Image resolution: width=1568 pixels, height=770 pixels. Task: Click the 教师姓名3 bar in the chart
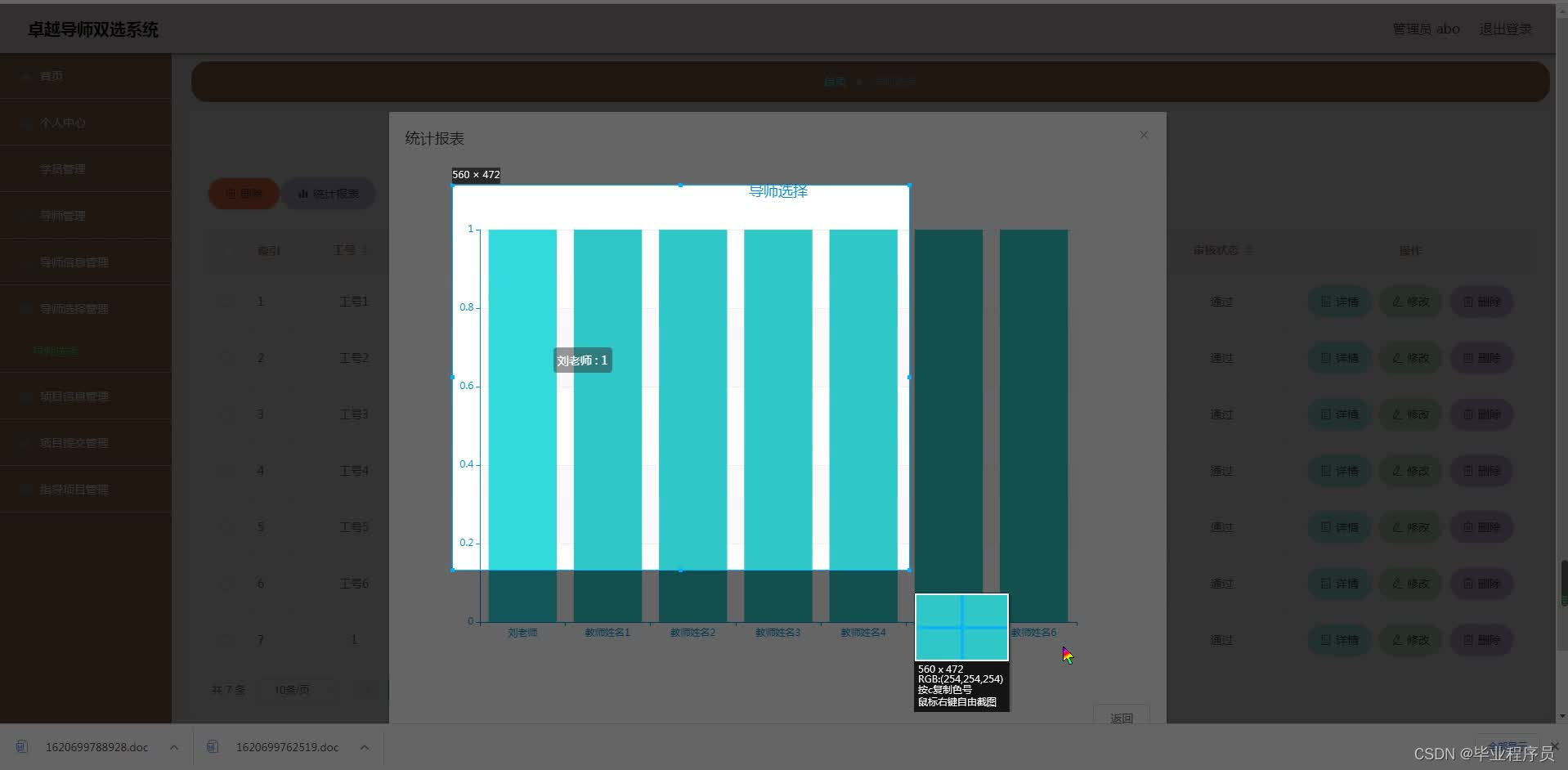point(777,425)
